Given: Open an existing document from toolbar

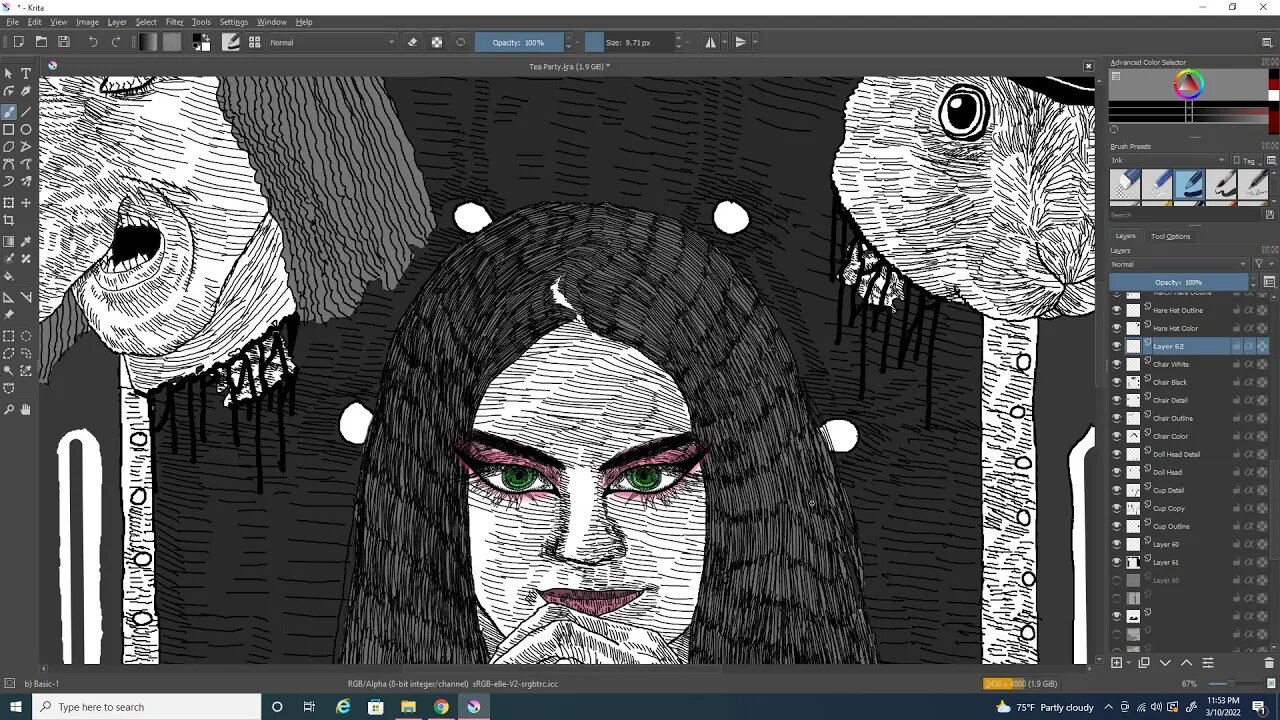Looking at the screenshot, I should [x=41, y=42].
